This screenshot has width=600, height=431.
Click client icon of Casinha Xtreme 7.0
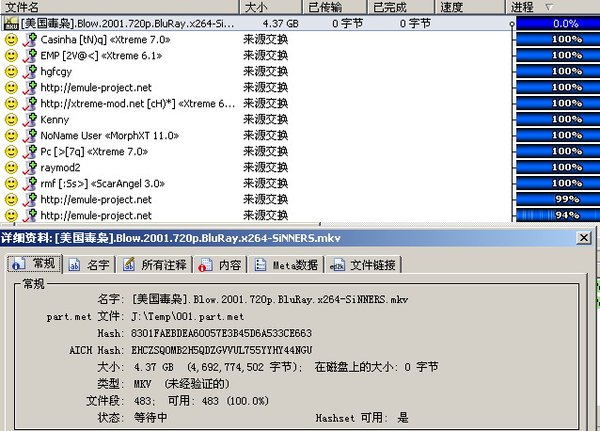30,40
